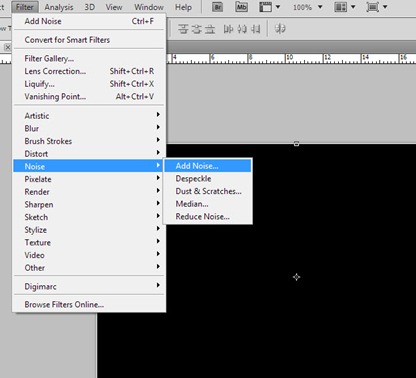The image size is (416, 378).
Task: Open Liquify... filter
Action: coord(89,84)
